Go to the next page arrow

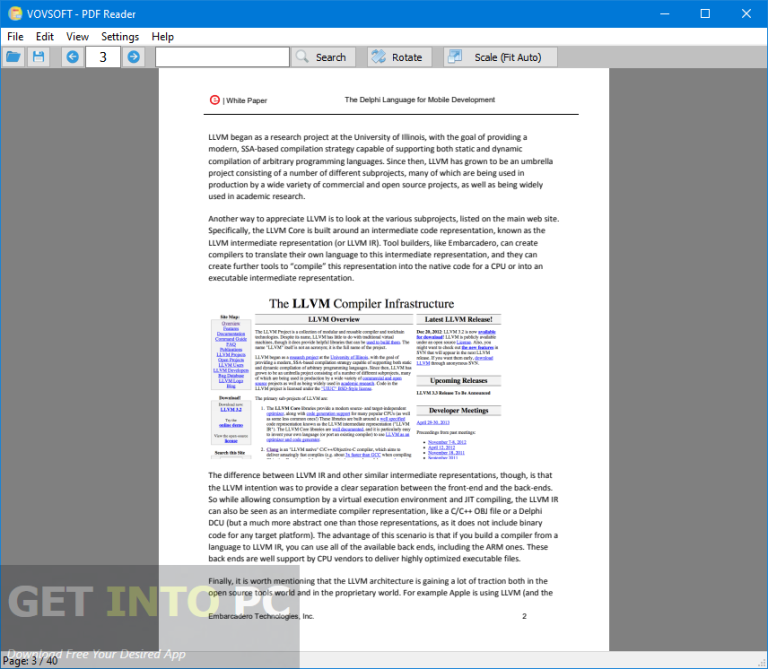(133, 57)
